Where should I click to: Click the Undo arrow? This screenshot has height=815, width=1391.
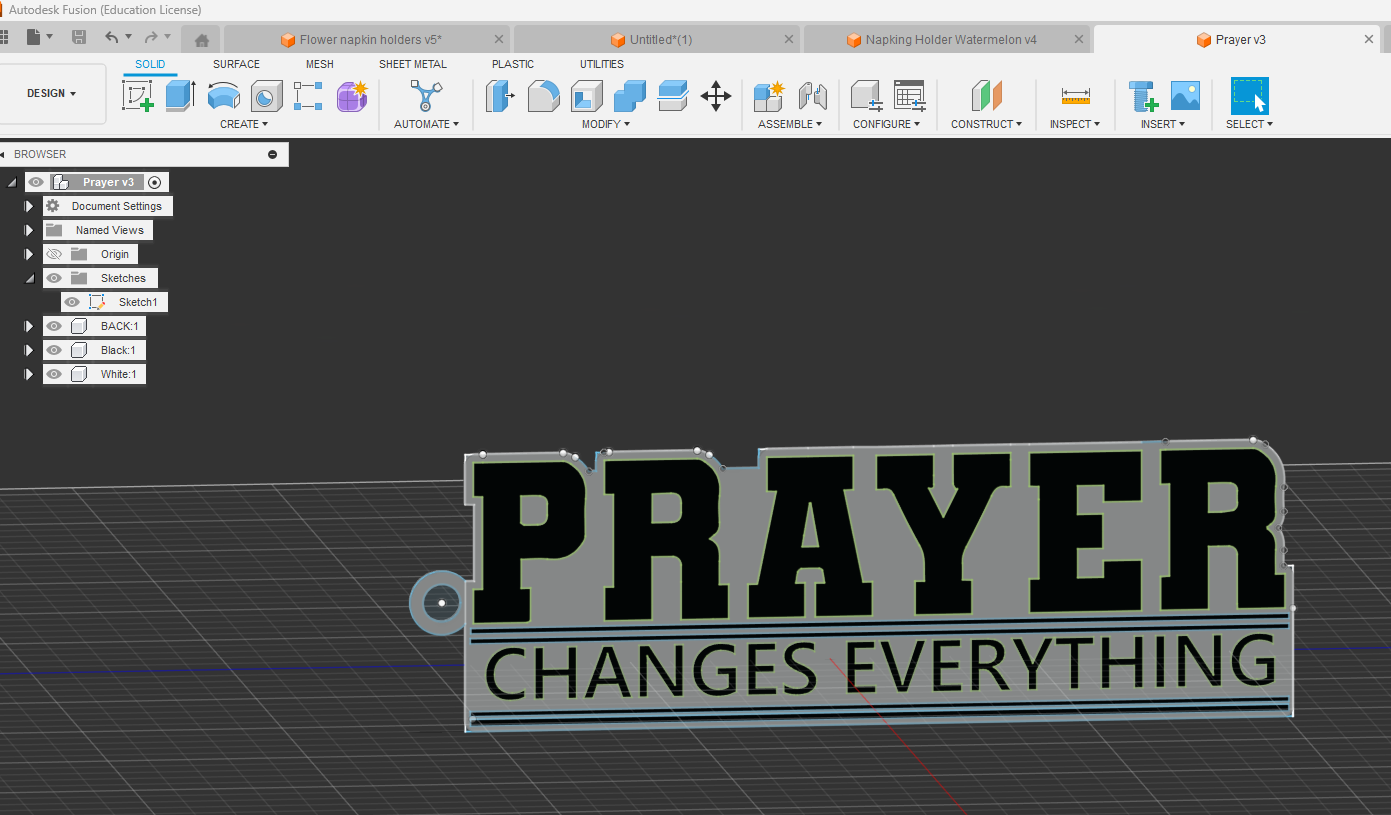tap(111, 38)
